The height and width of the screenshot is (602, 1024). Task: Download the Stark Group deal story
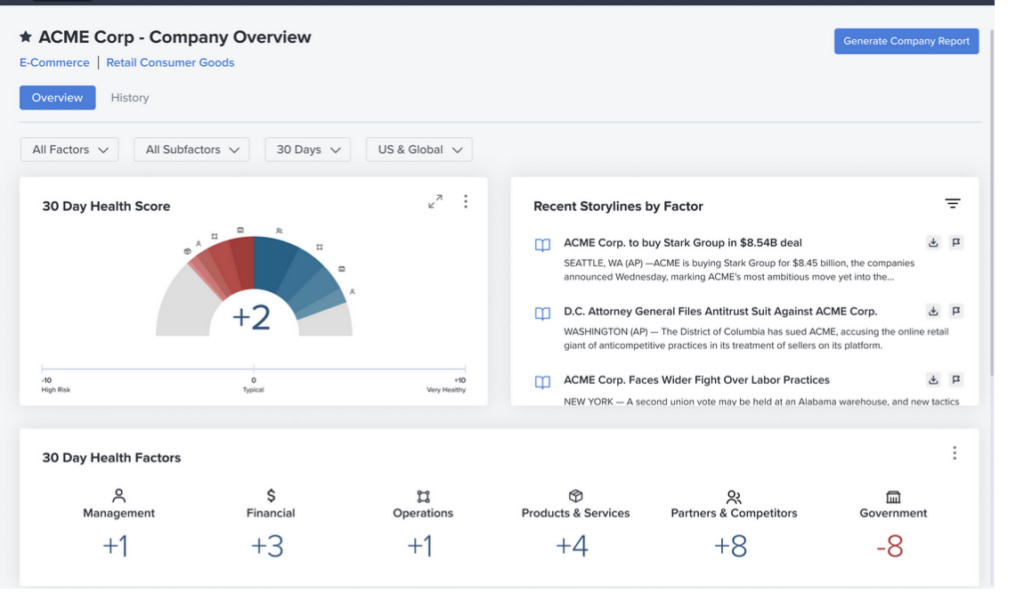pos(933,243)
